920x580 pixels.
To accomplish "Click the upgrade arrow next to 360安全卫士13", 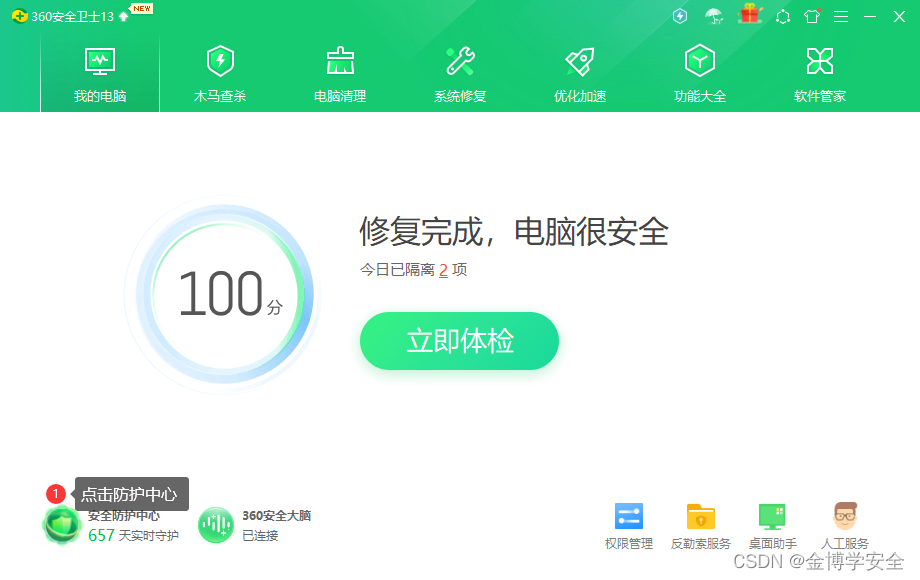I will [123, 16].
